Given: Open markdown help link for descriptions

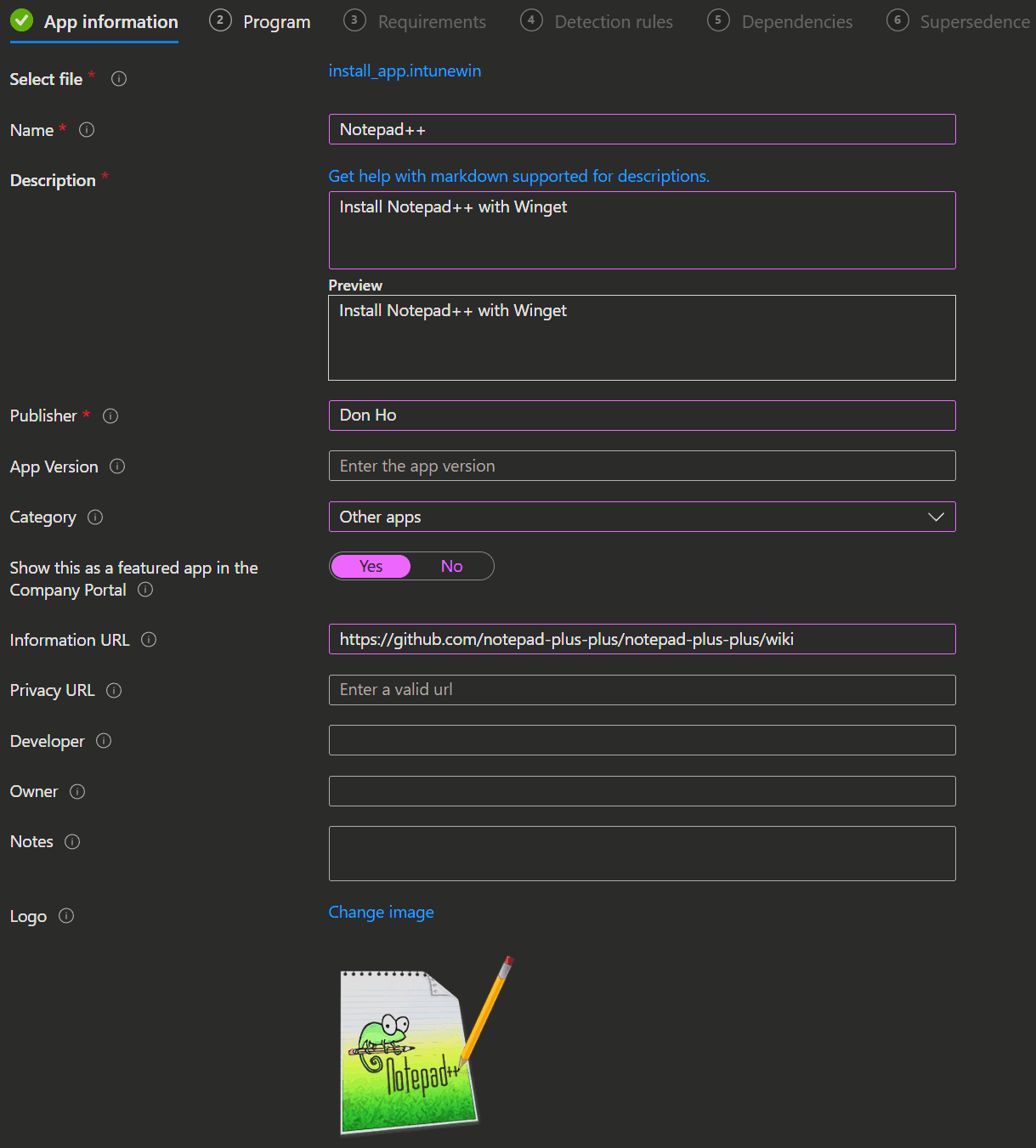Looking at the screenshot, I should coord(518,176).
